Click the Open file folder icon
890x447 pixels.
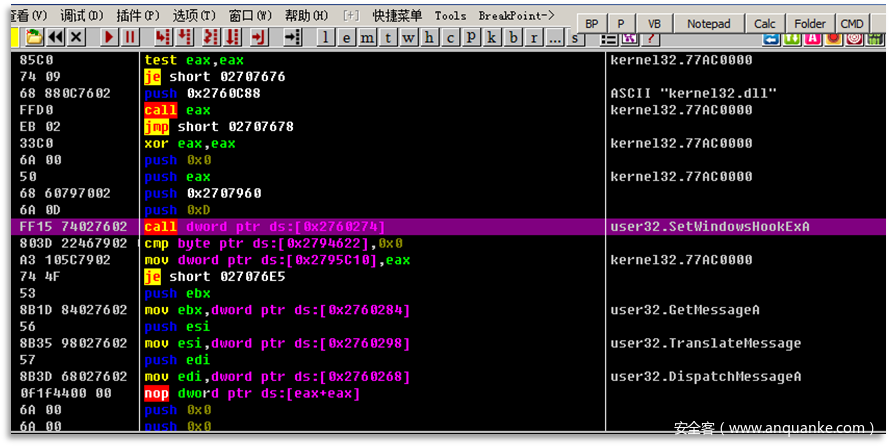pos(35,37)
